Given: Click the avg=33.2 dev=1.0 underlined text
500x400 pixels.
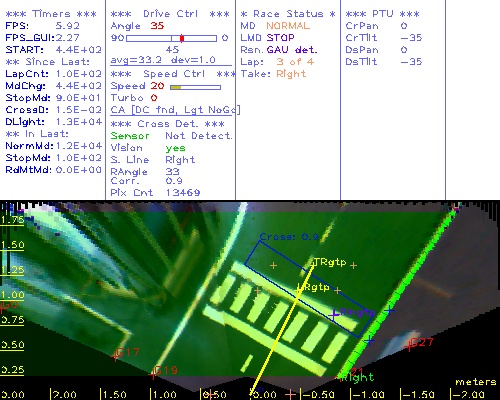Looking at the screenshot, I should click(163, 60).
